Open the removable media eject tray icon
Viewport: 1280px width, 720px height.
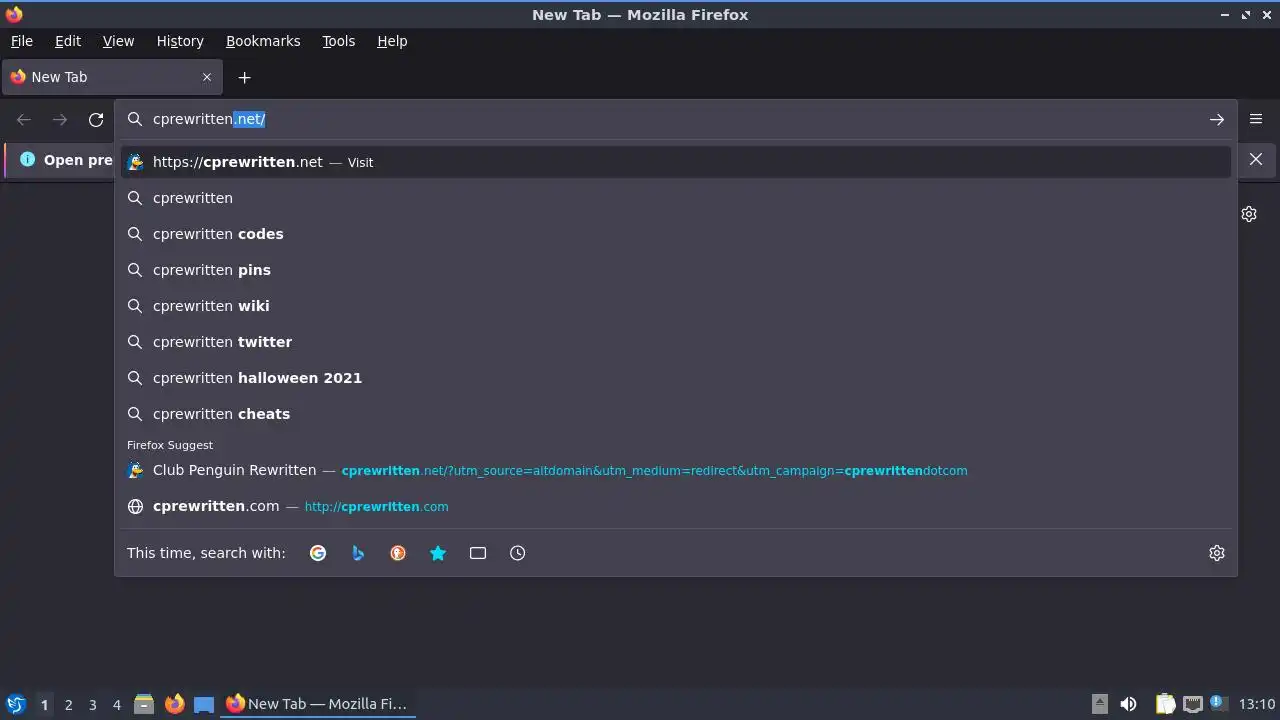(x=1099, y=704)
